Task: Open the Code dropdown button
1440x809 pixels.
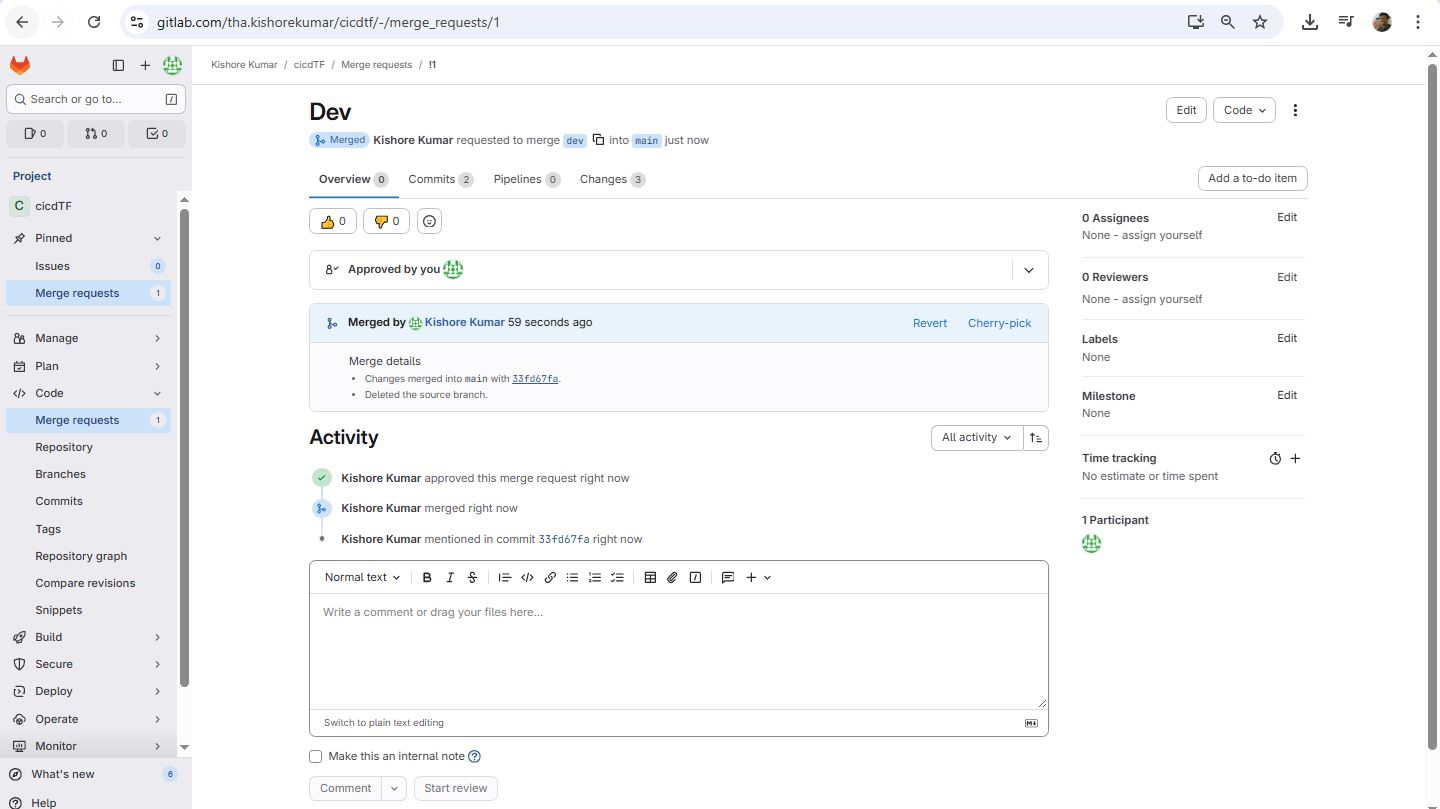Action: coord(1244,110)
